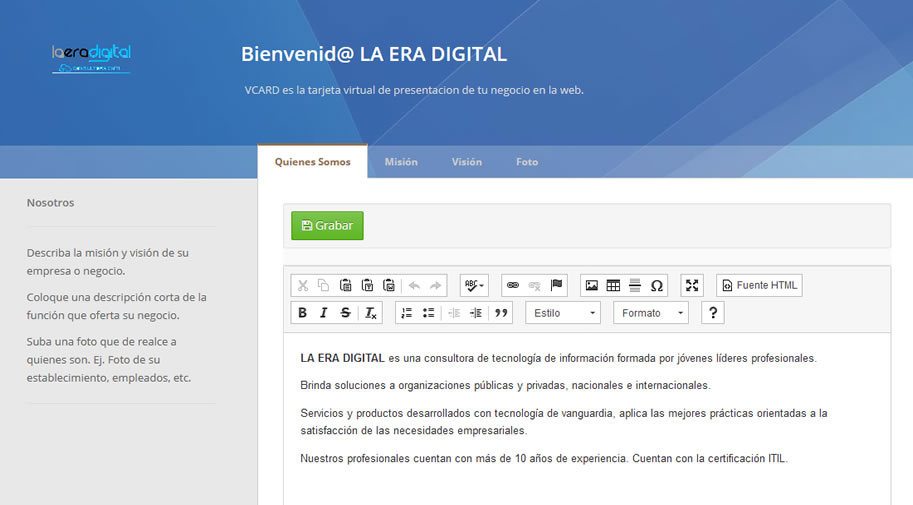Toggle italic text formatting

tap(324, 313)
